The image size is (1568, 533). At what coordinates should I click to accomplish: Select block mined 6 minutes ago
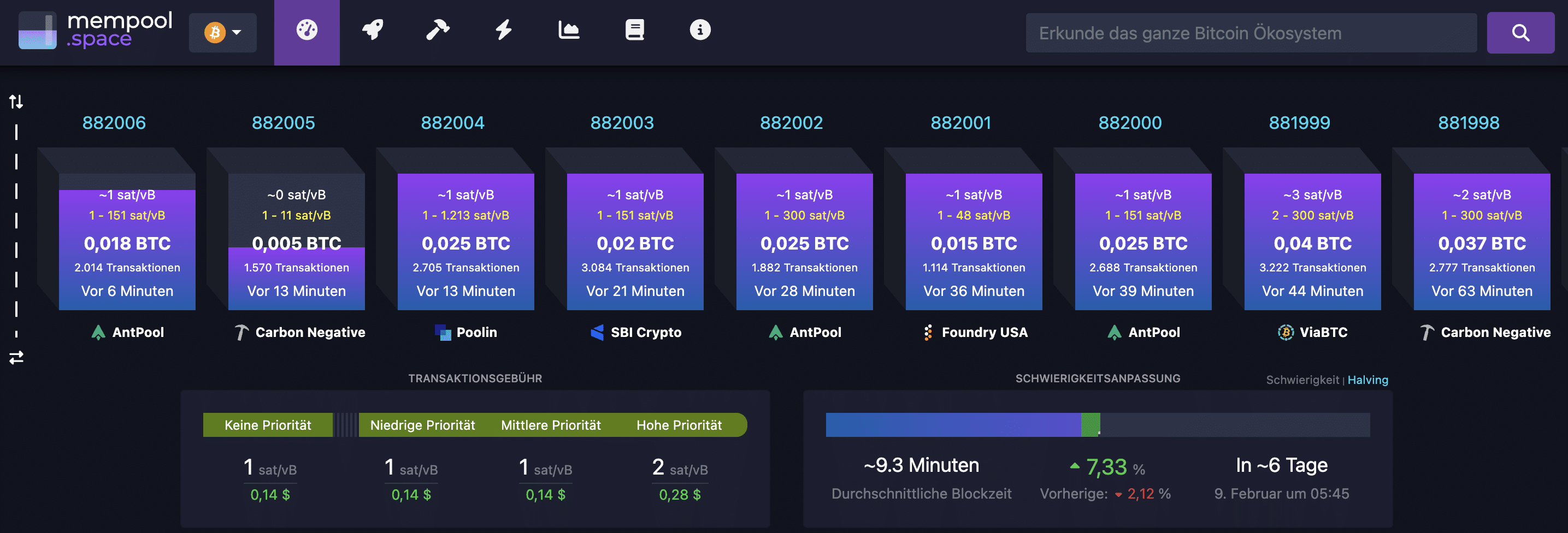[x=127, y=242]
